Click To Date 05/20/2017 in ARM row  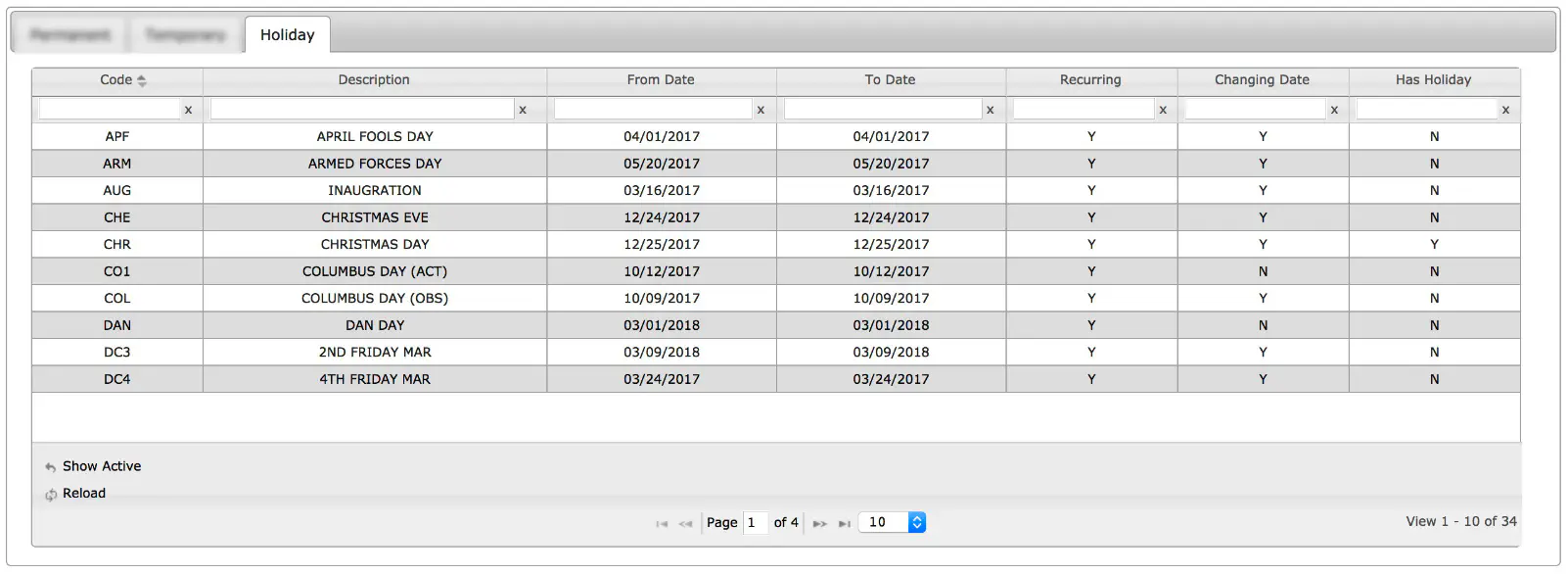[x=891, y=164]
